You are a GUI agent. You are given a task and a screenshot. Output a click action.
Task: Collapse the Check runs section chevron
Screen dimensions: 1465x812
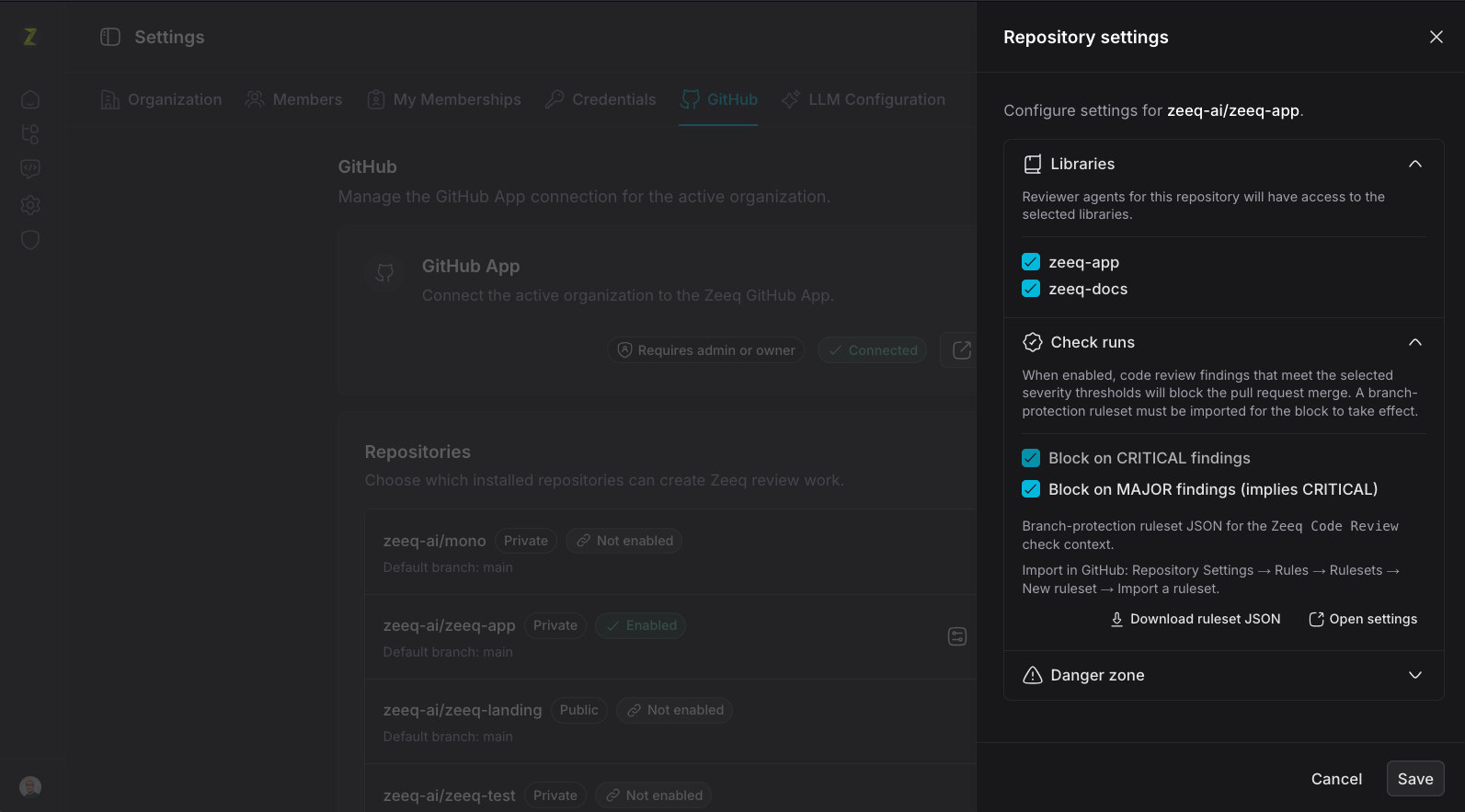click(x=1415, y=342)
